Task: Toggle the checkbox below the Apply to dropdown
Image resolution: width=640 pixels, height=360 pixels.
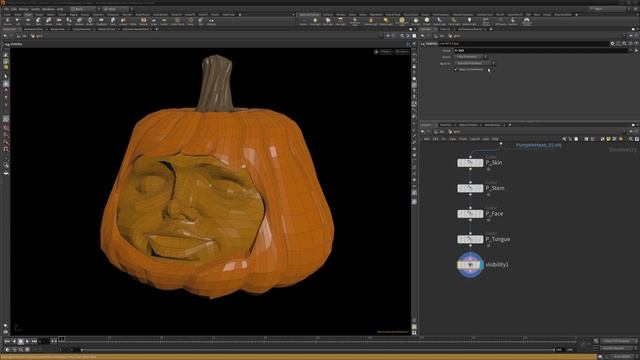Action: pos(456,69)
